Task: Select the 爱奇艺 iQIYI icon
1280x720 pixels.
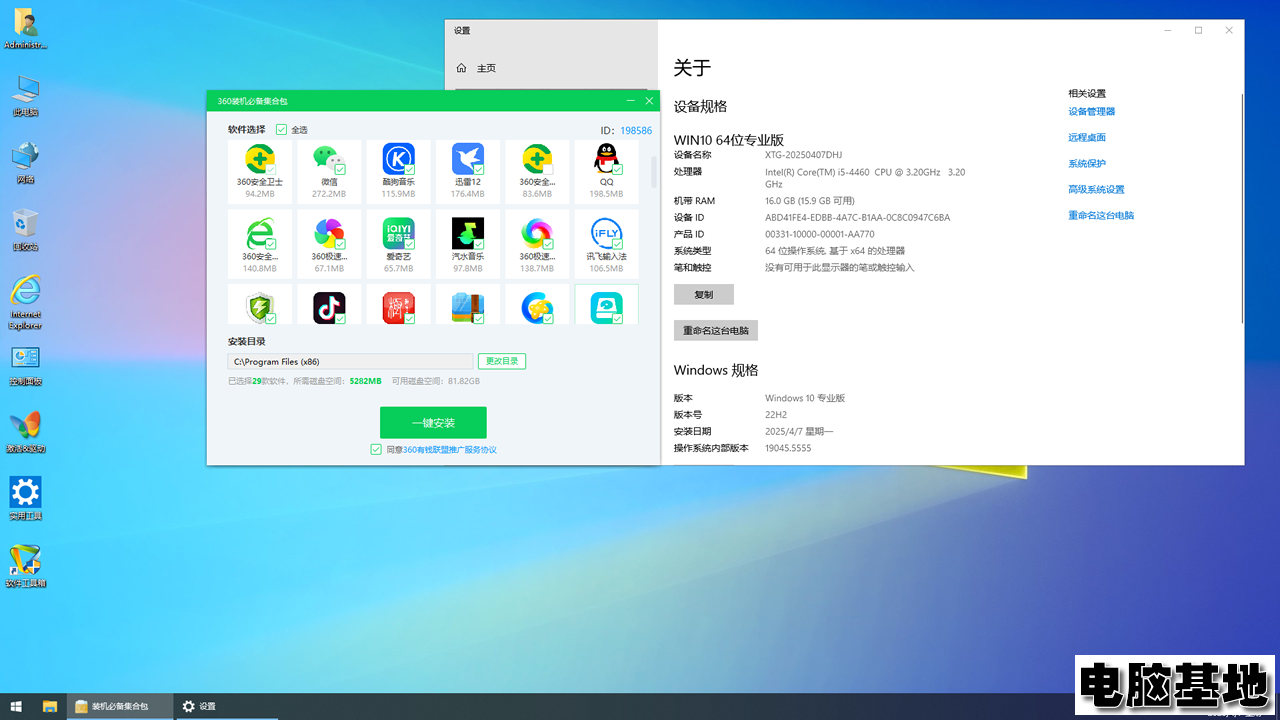Action: tap(398, 233)
